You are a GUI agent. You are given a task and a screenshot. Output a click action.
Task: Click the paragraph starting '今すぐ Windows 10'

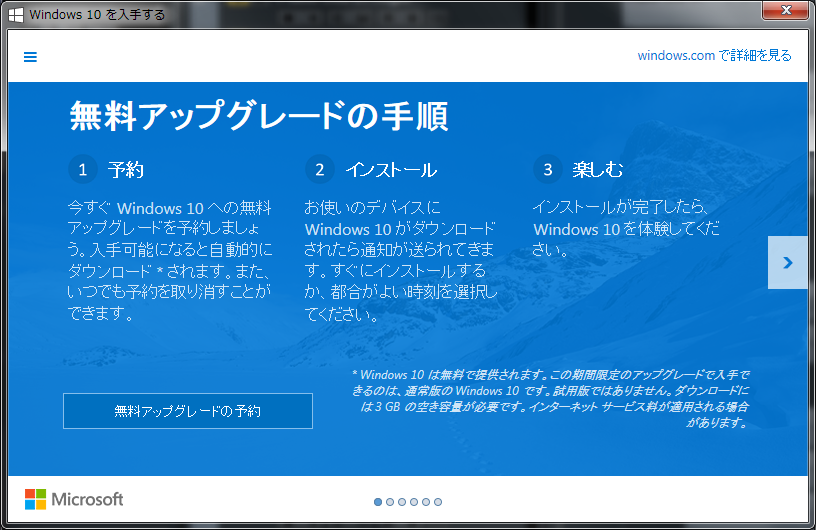click(170, 260)
